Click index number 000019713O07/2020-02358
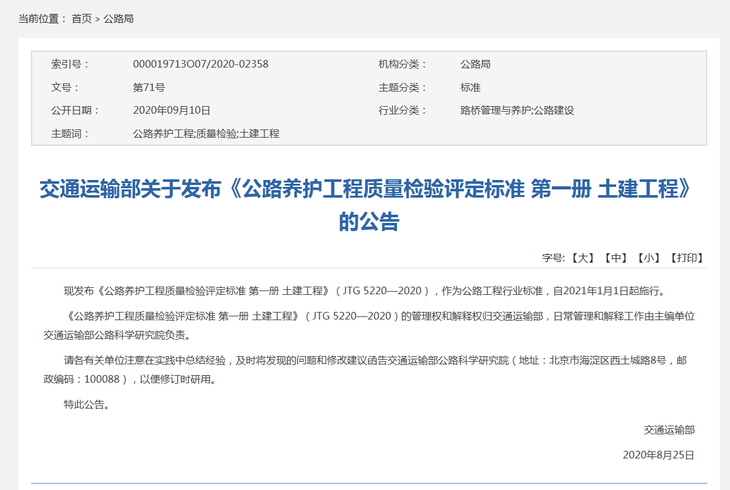This screenshot has width=730, height=490. tap(200, 64)
